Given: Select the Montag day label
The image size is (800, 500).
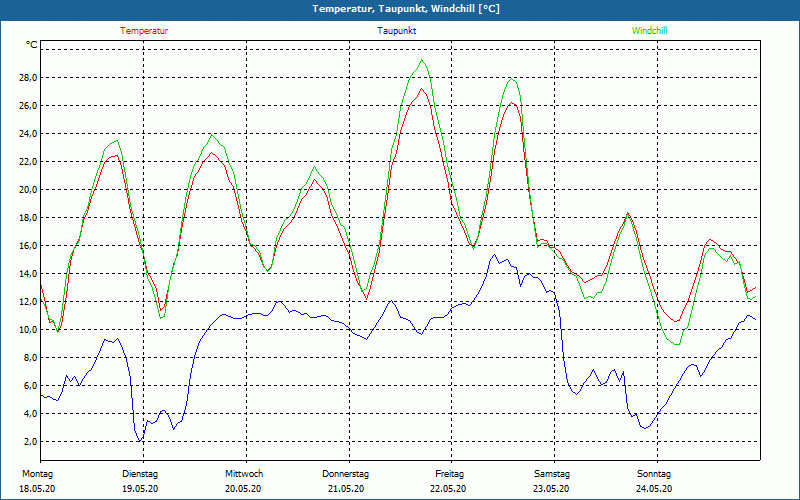Looking at the screenshot, I should coord(37,474).
